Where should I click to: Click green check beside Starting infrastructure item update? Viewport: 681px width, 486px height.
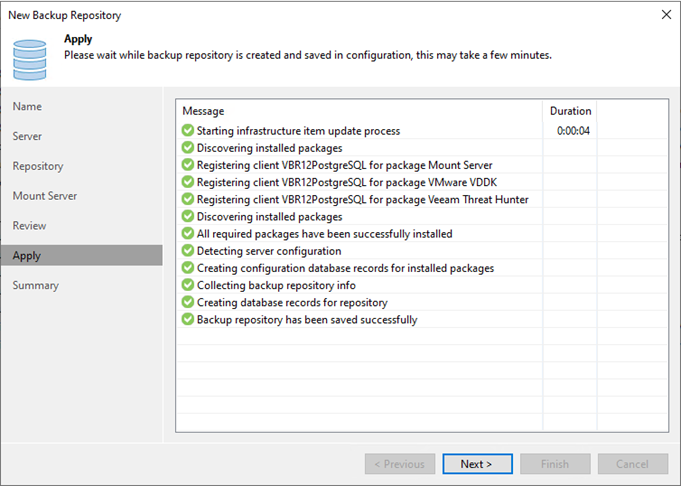[x=188, y=130]
